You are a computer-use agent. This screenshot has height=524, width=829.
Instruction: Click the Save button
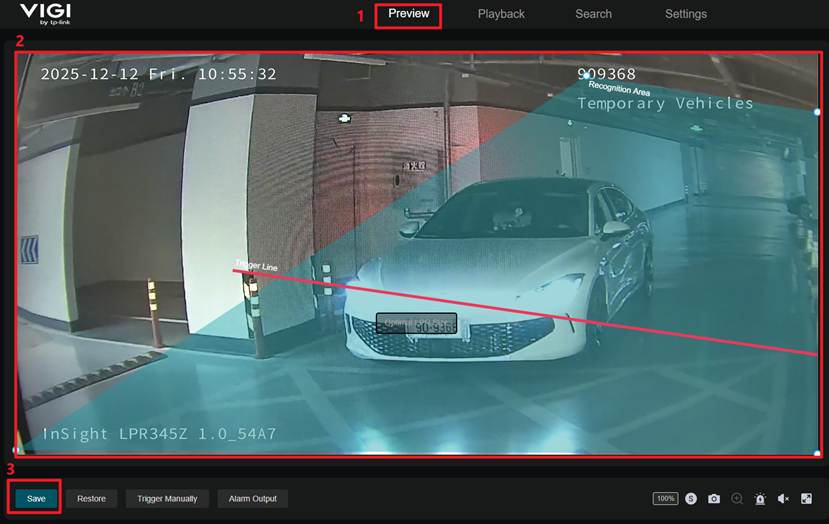36,499
